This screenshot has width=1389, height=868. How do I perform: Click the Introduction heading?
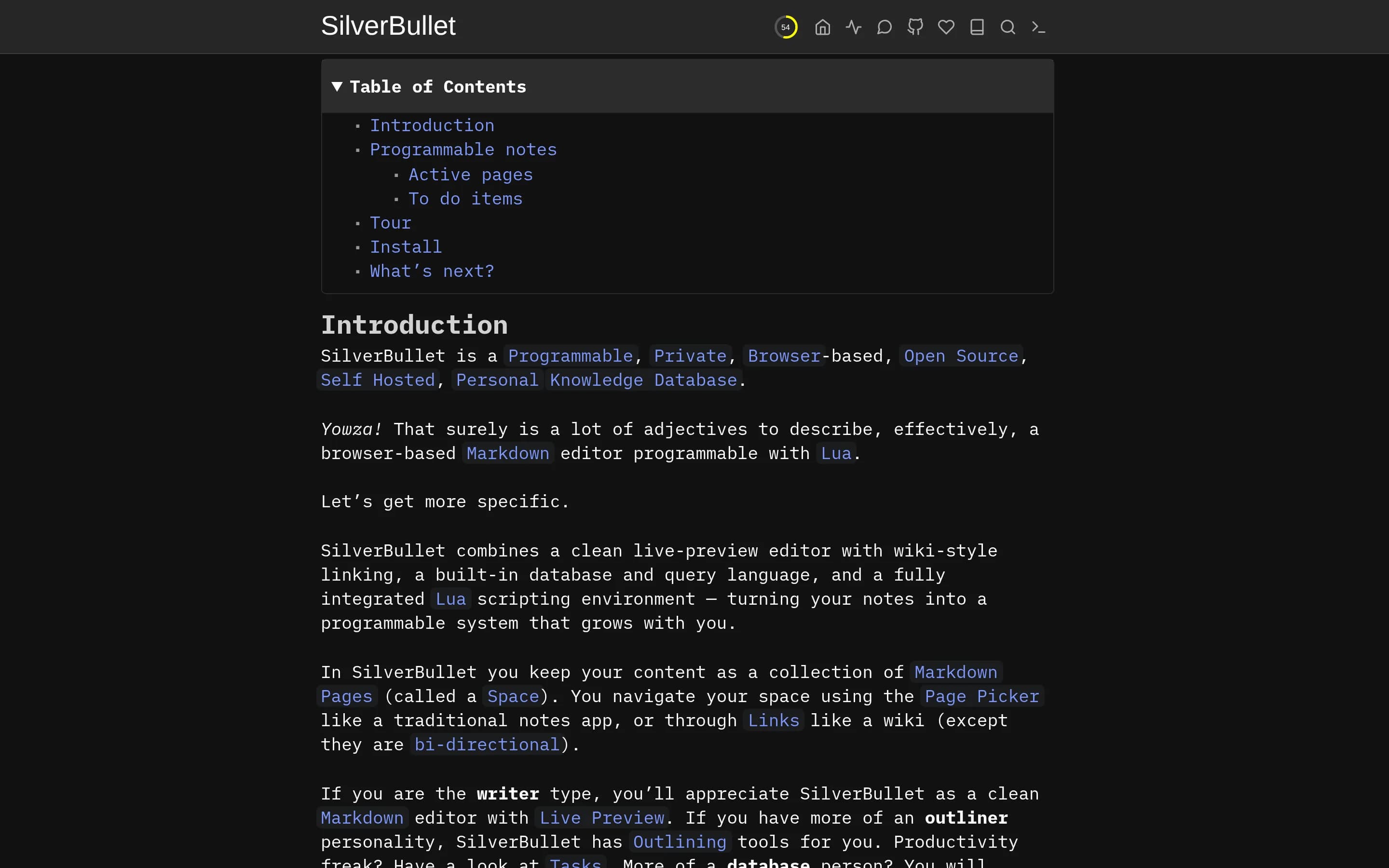tap(414, 325)
